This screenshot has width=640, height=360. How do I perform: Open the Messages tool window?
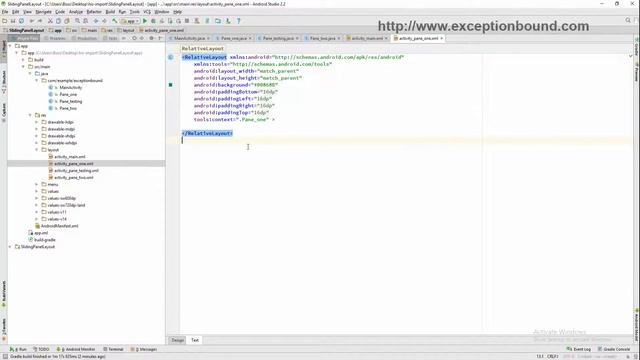tap(144, 349)
